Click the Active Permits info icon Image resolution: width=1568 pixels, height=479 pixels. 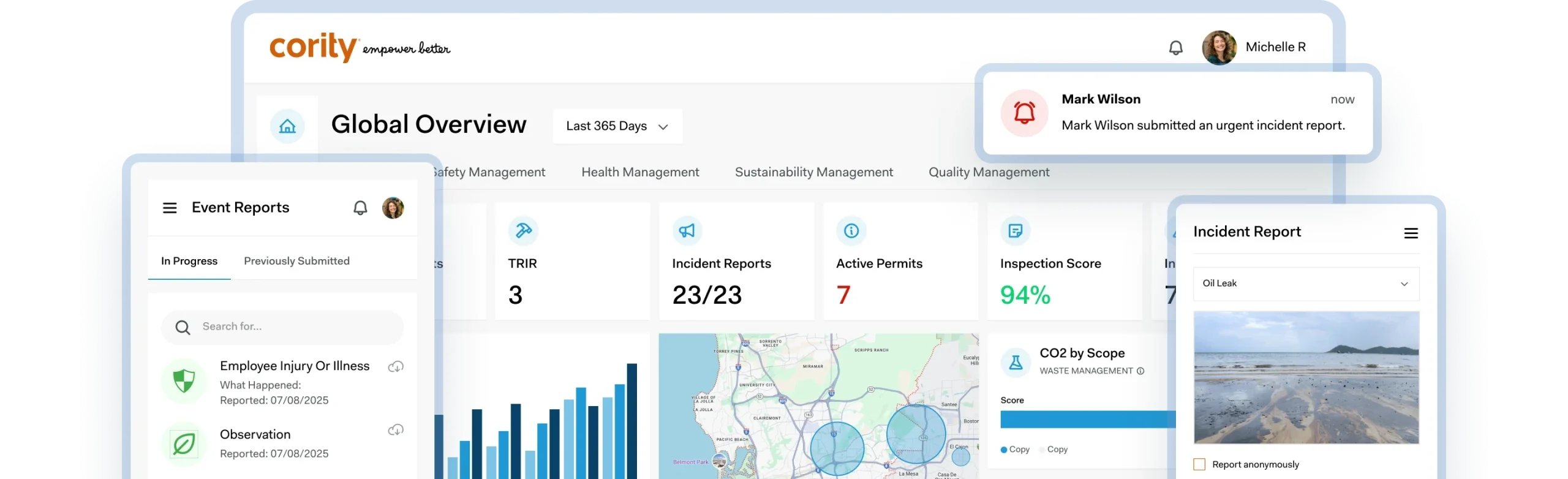pyautogui.click(x=851, y=231)
